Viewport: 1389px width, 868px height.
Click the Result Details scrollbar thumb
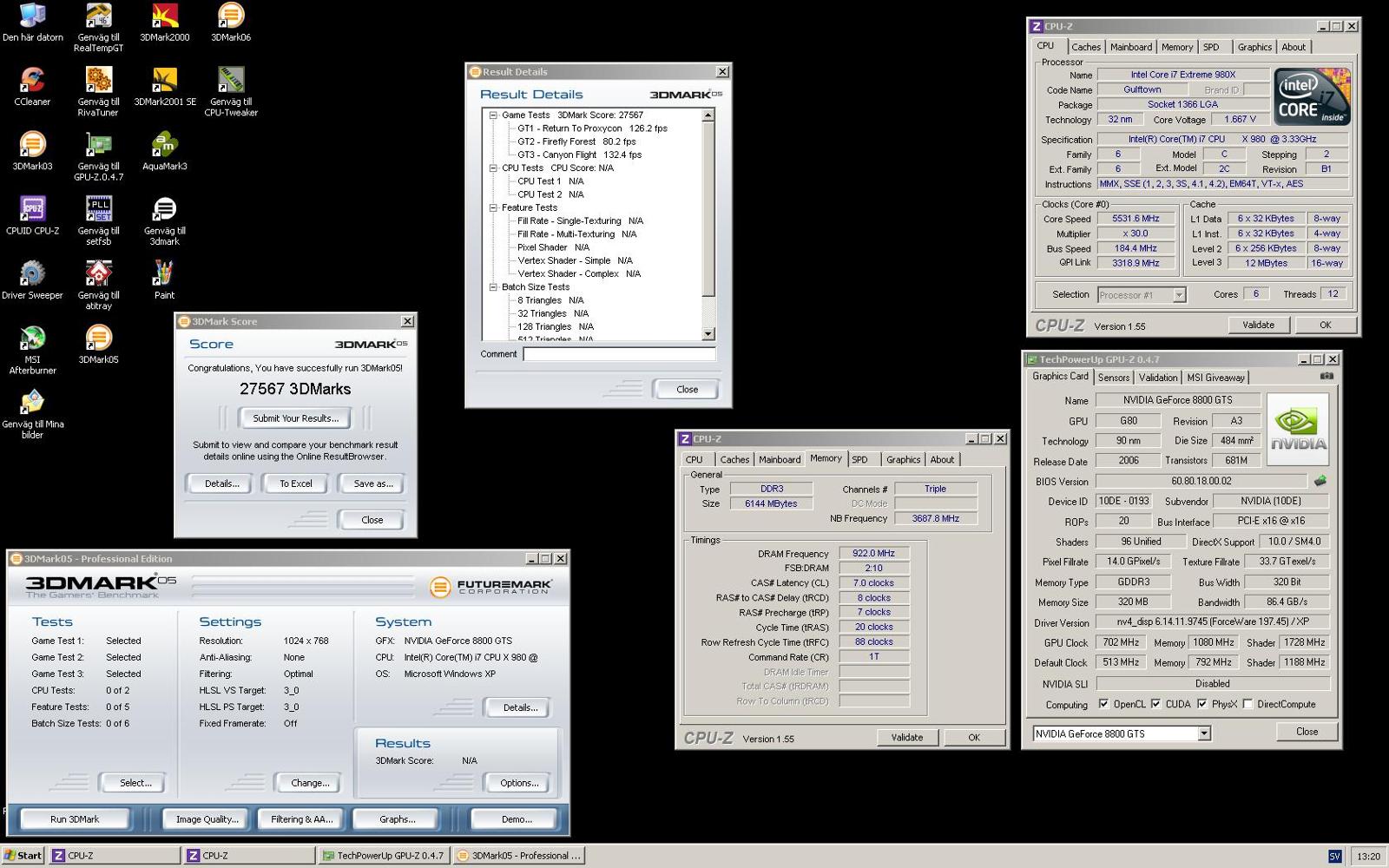coord(708,208)
